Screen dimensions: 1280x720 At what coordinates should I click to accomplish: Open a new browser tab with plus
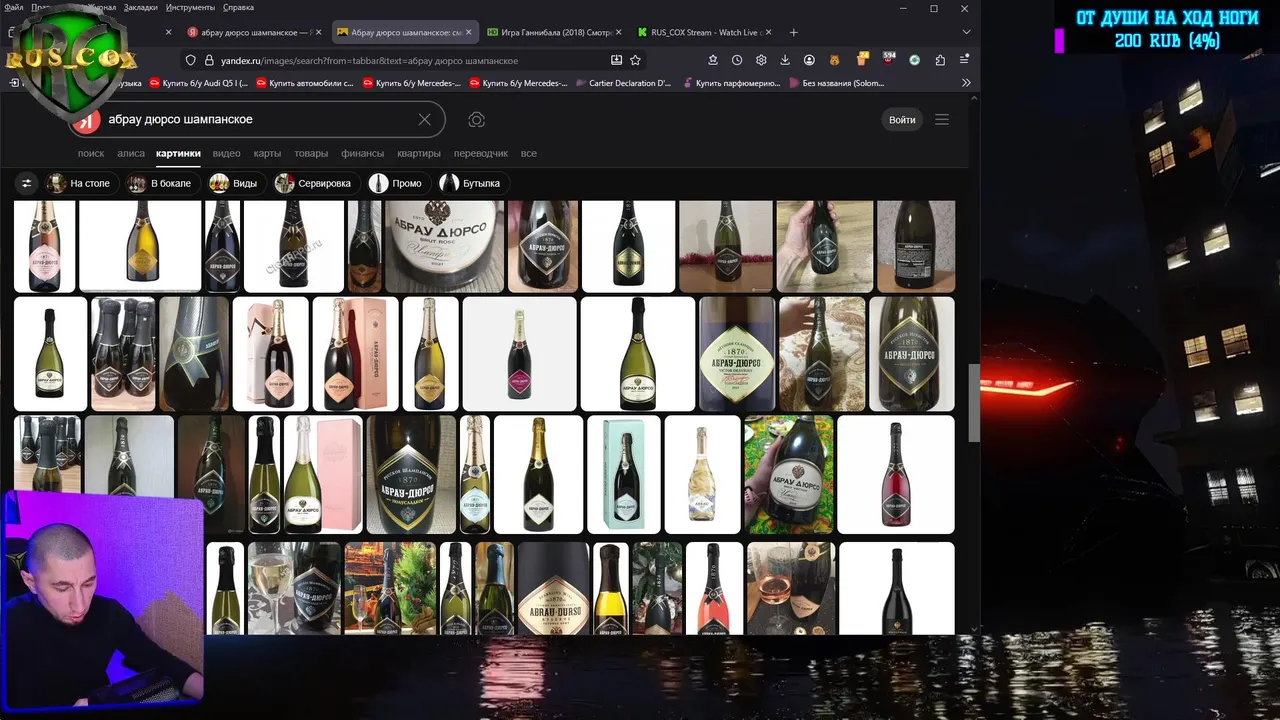pos(794,32)
